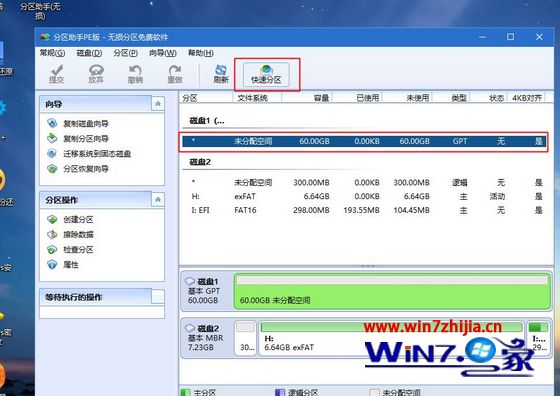Choose 创建分区 operation
The image size is (560, 396).
click(x=78, y=219)
